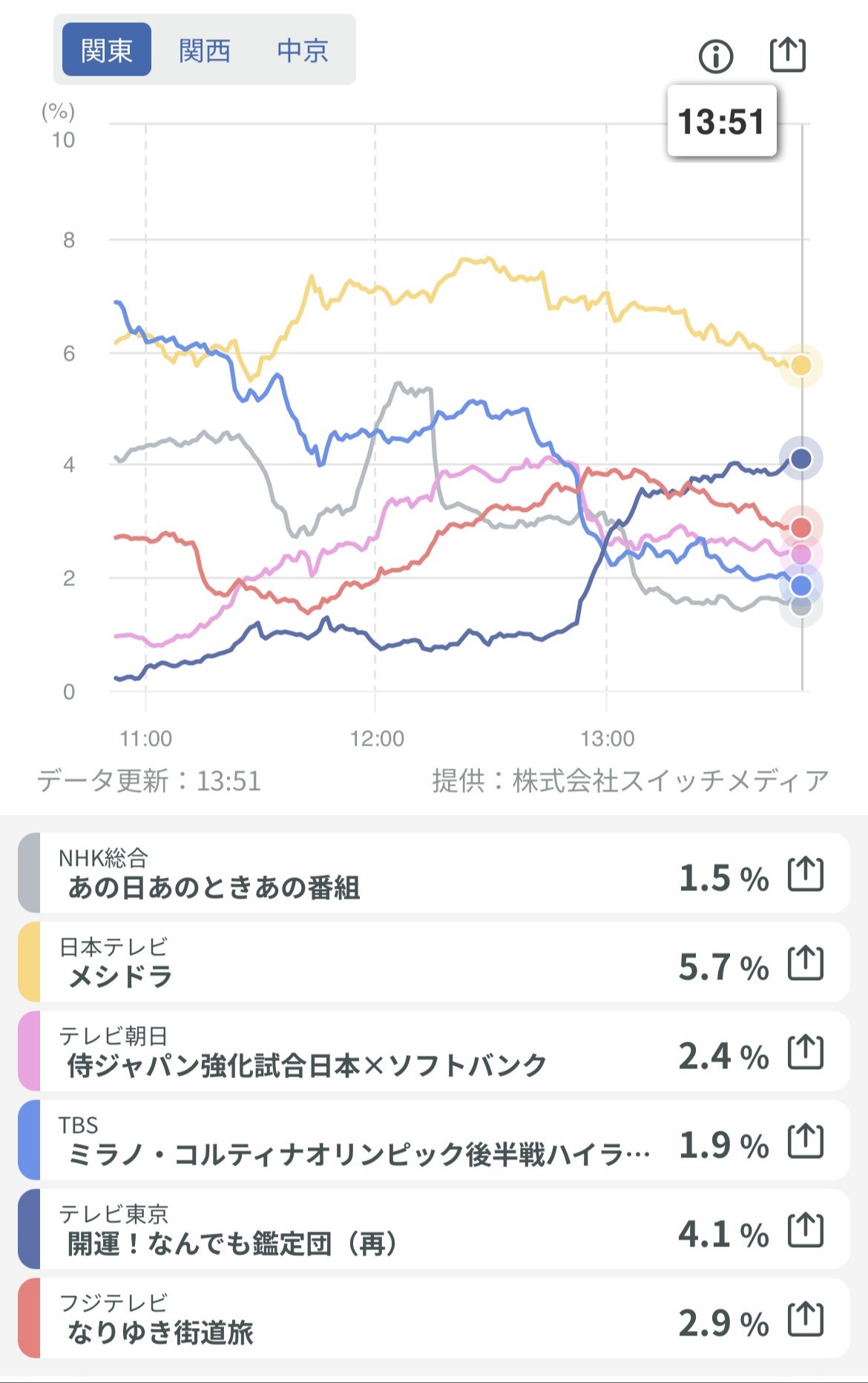
Task: Click the 13:51 time tooltip
Action: (721, 122)
